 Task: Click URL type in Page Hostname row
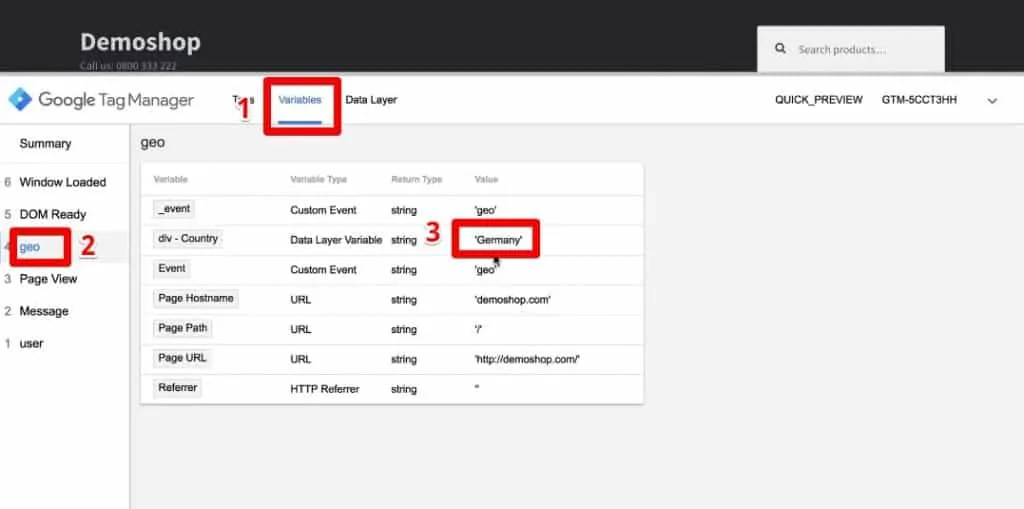click(300, 300)
